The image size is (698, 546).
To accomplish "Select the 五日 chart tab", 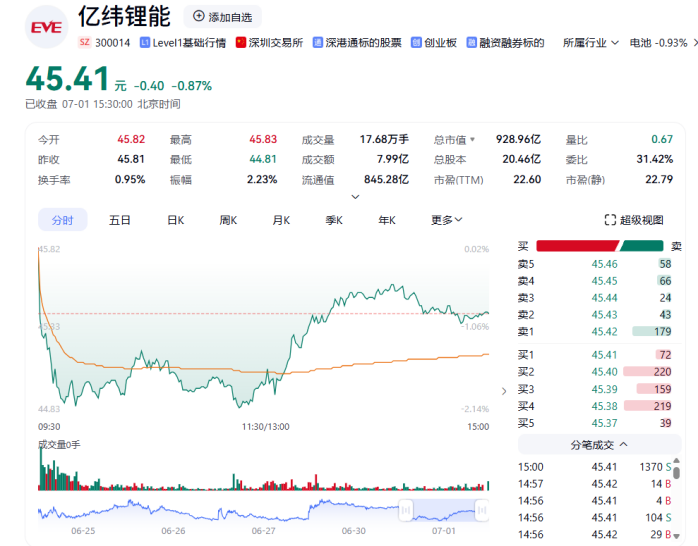I will coord(120,220).
